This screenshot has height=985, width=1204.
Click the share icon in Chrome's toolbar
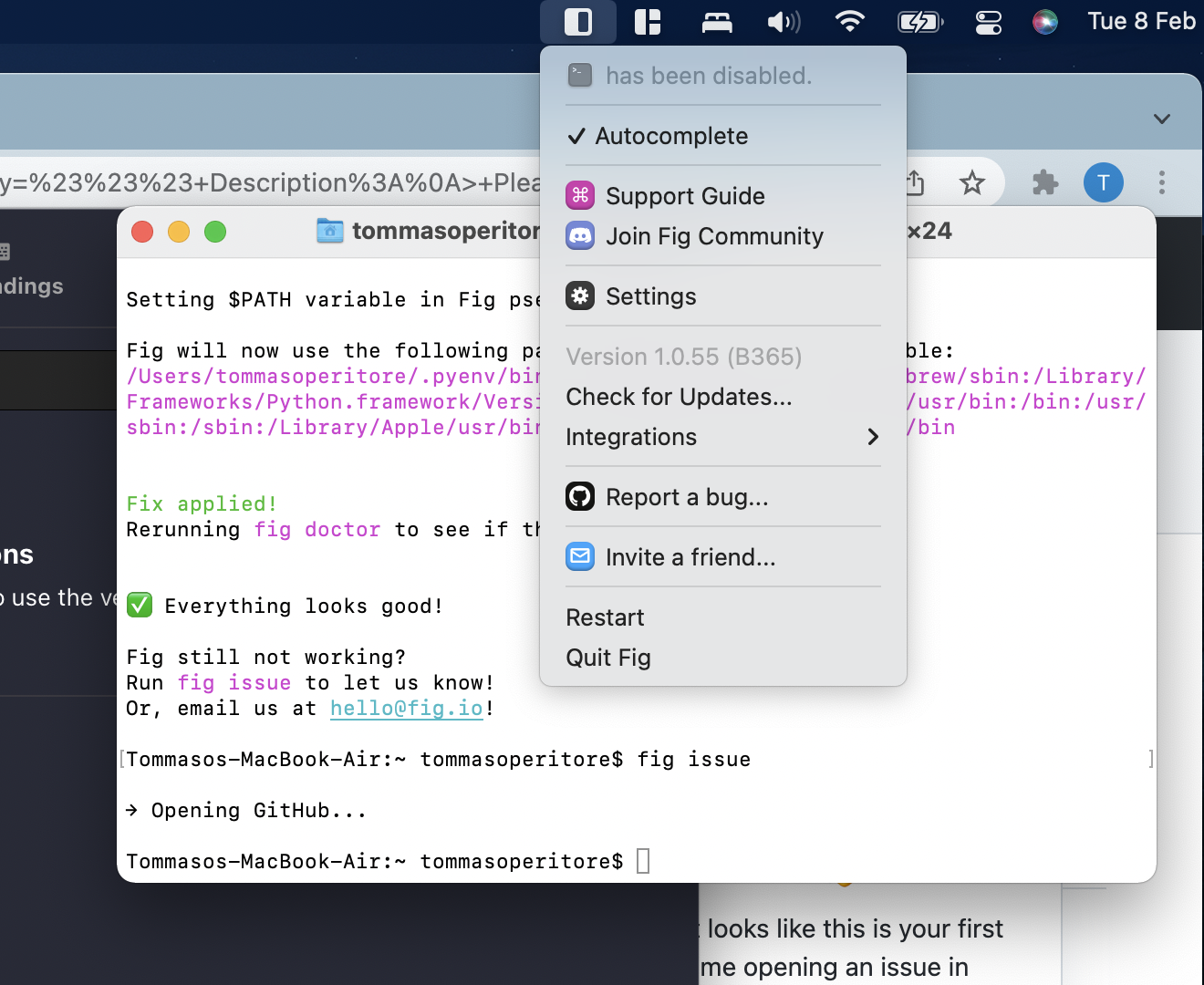(x=914, y=182)
